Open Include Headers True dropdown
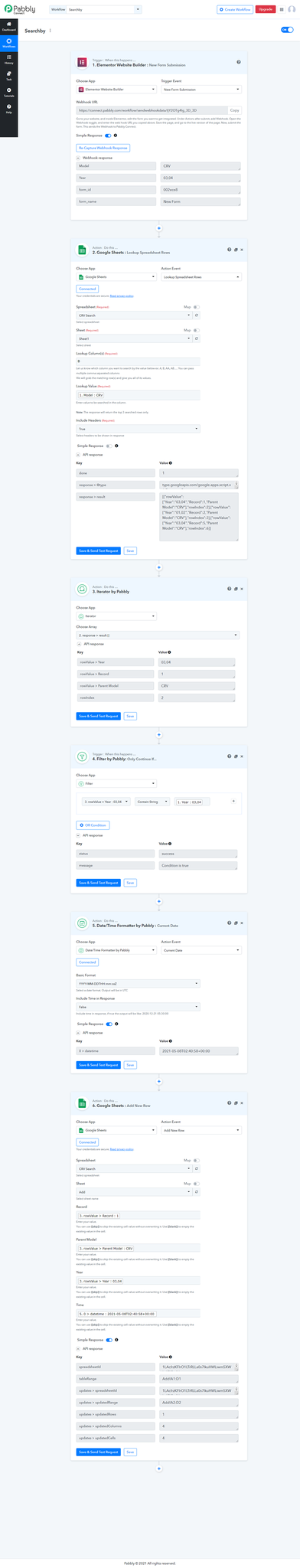This screenshot has height=1568, width=300. 139,429
